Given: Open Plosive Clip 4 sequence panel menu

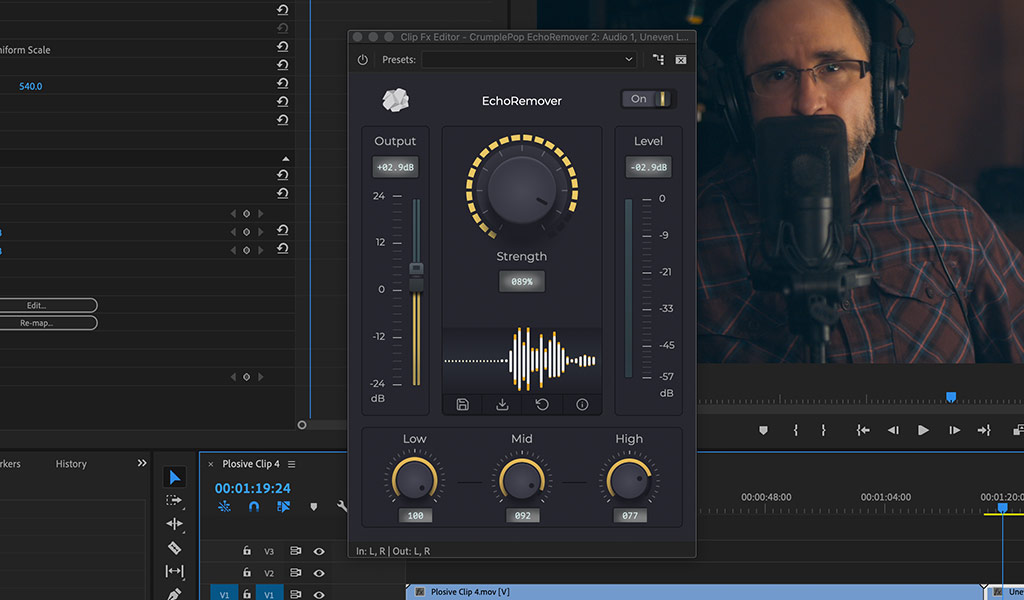Looking at the screenshot, I should (x=291, y=464).
